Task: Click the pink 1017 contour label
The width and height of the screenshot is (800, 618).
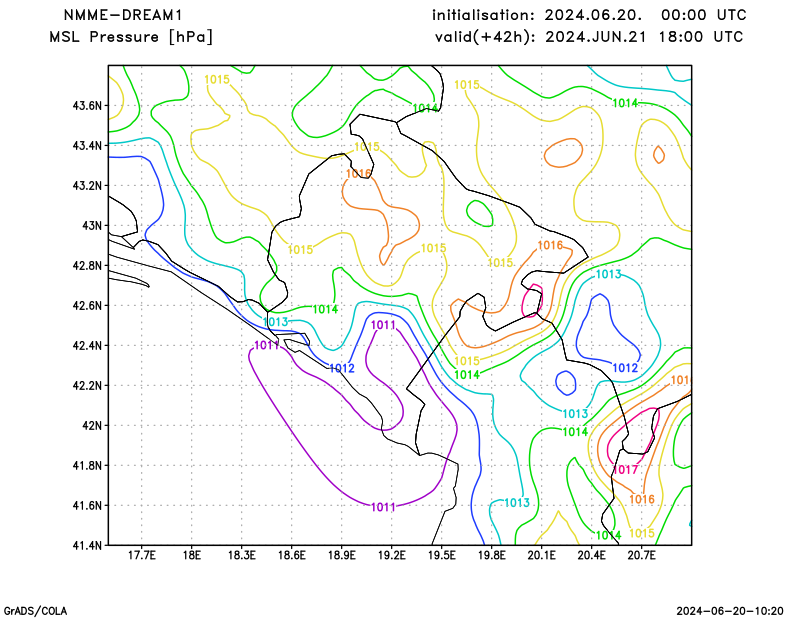Action: pyautogui.click(x=626, y=469)
